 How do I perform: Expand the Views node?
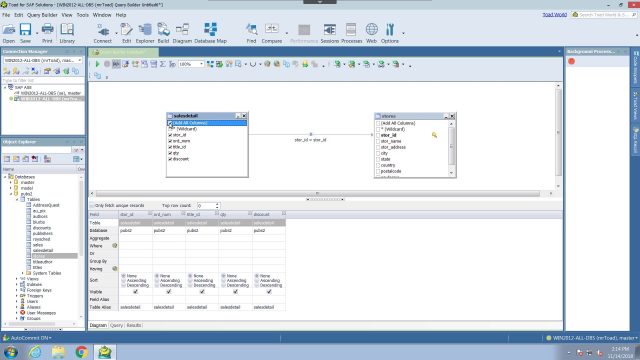17,279
